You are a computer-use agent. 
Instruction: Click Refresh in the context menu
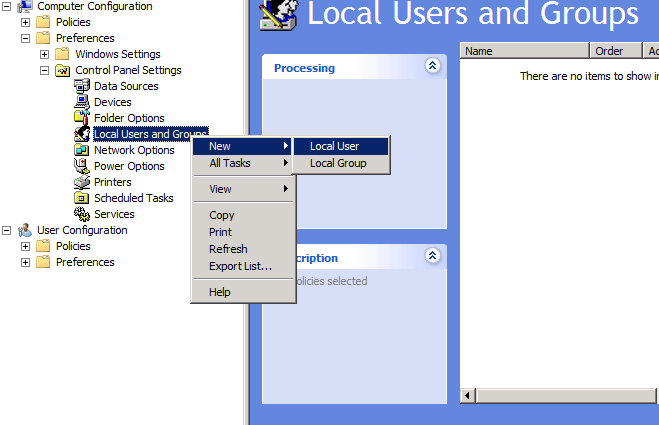click(228, 249)
